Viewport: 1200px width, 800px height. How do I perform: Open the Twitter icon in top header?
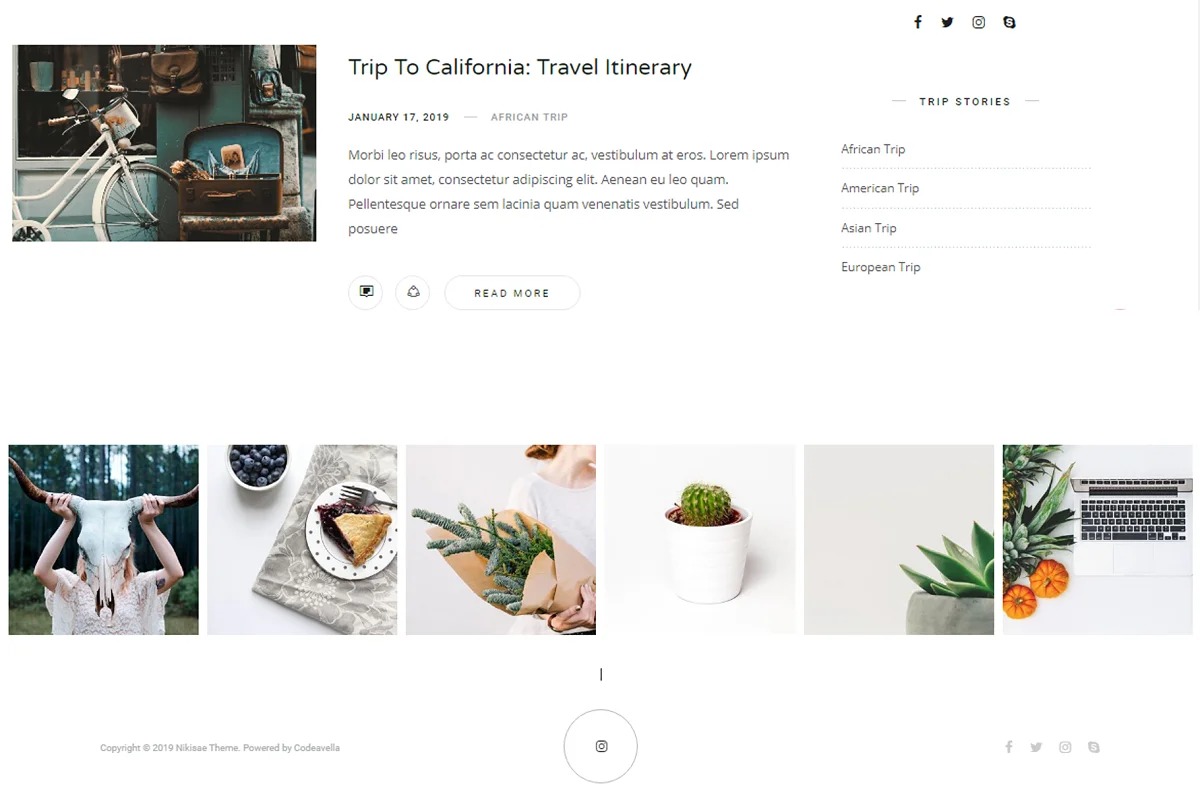tap(947, 22)
